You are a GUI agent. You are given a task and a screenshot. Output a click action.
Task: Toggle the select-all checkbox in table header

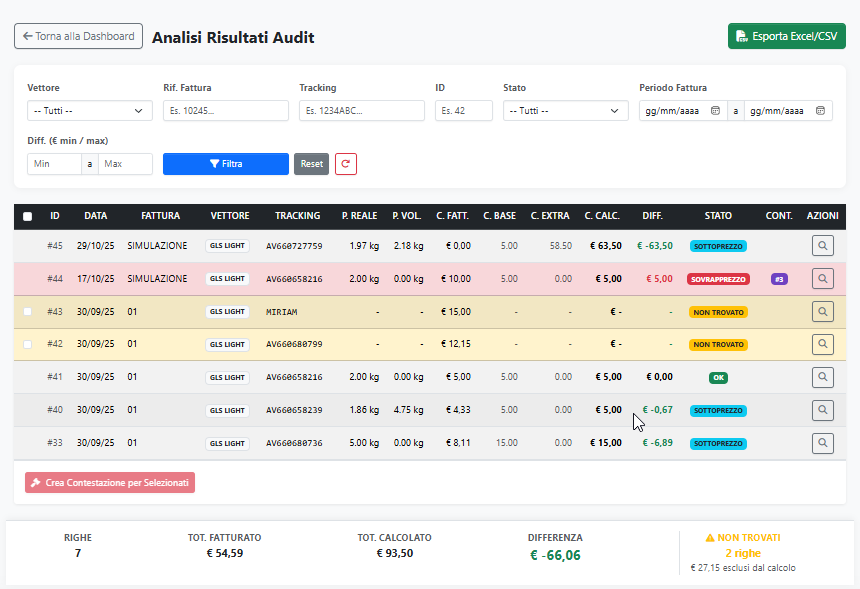pyautogui.click(x=28, y=216)
